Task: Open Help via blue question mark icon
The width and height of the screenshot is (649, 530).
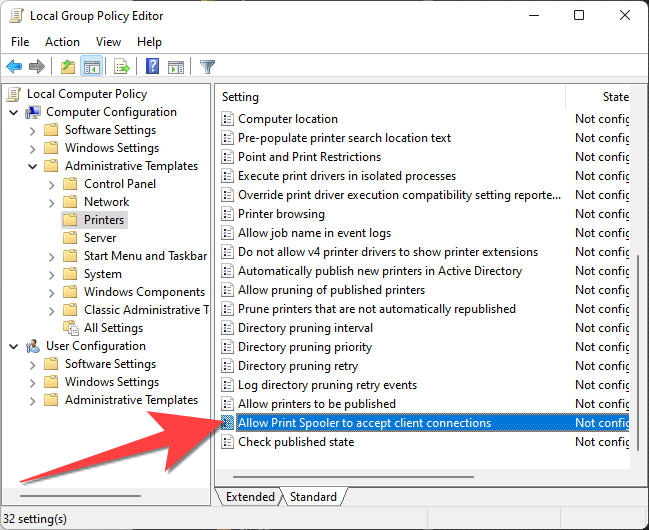Action: tap(152, 67)
